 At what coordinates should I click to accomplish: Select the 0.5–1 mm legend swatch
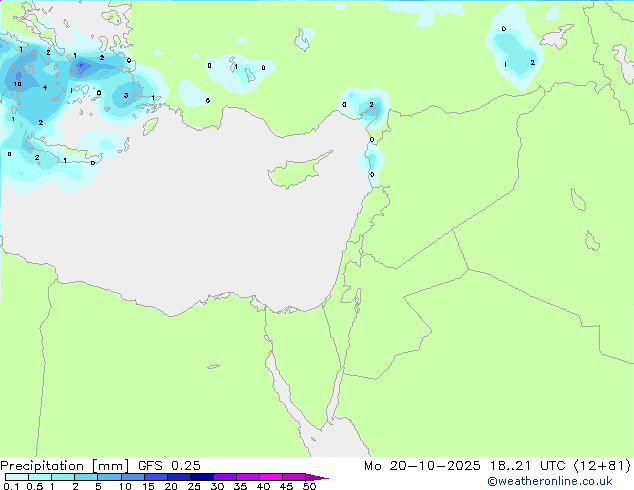[x=40, y=477]
